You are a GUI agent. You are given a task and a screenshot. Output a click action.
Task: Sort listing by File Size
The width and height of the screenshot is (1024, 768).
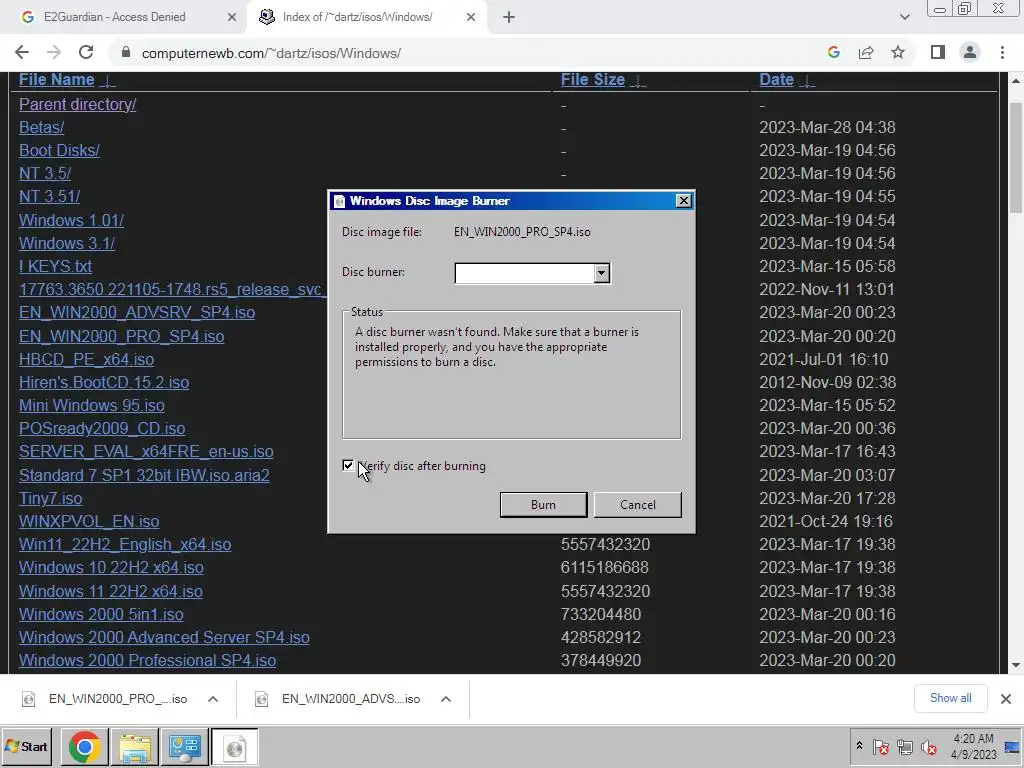[x=593, y=80]
